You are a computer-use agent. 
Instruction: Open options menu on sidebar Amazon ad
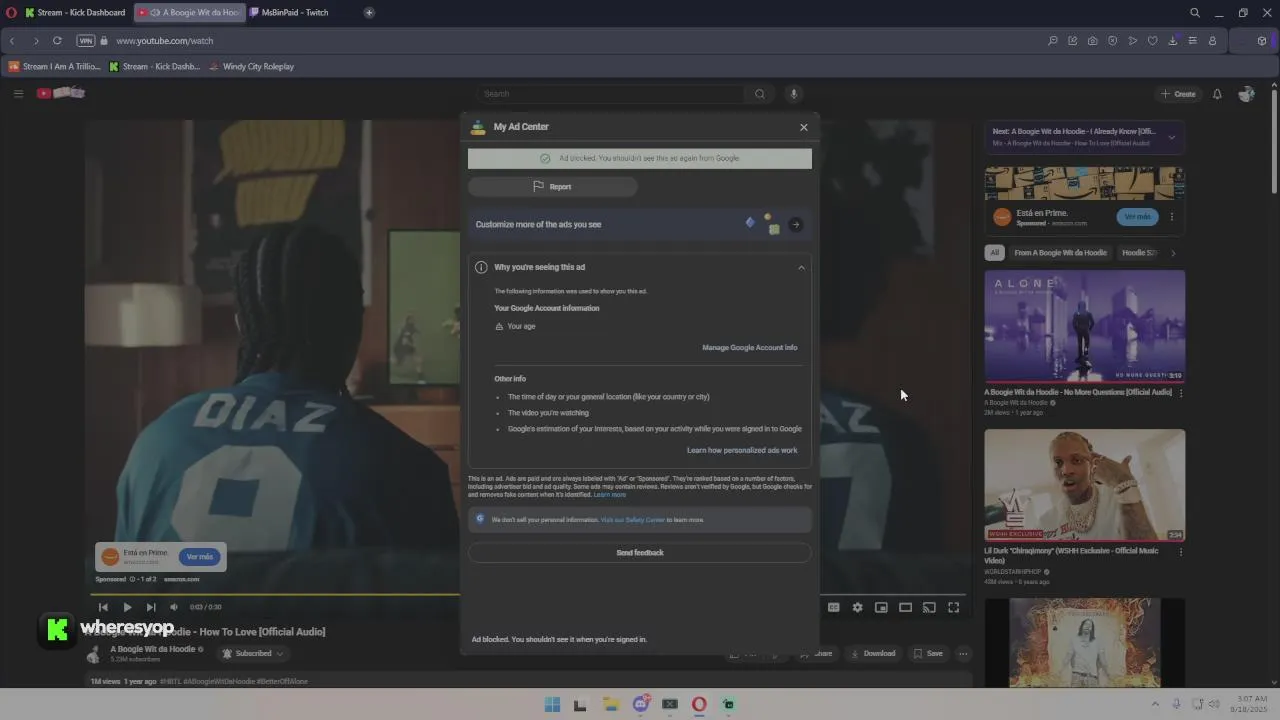(x=1172, y=217)
